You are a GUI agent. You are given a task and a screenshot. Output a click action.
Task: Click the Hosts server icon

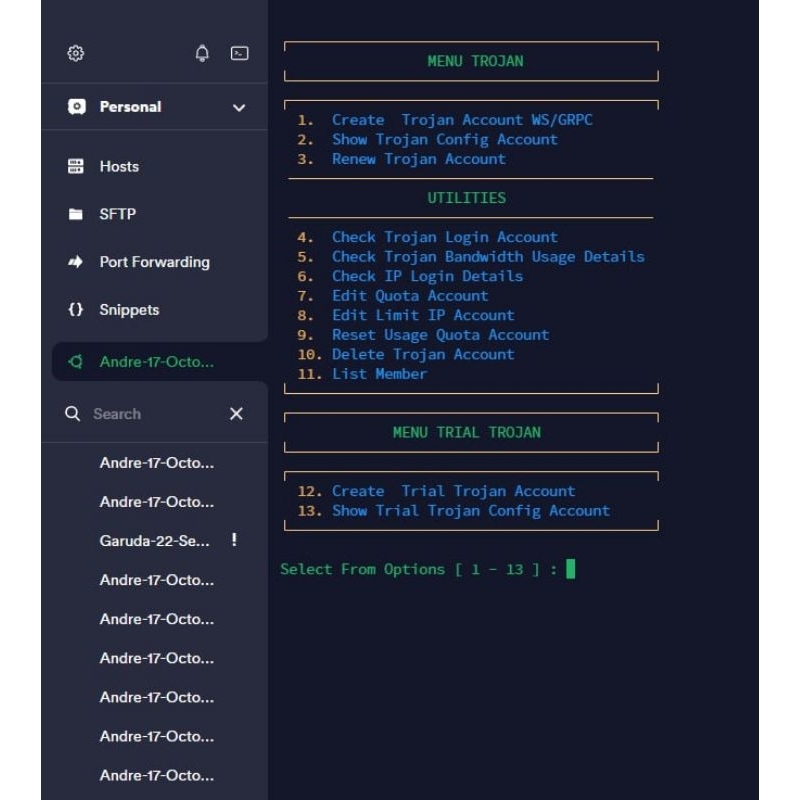[76, 166]
